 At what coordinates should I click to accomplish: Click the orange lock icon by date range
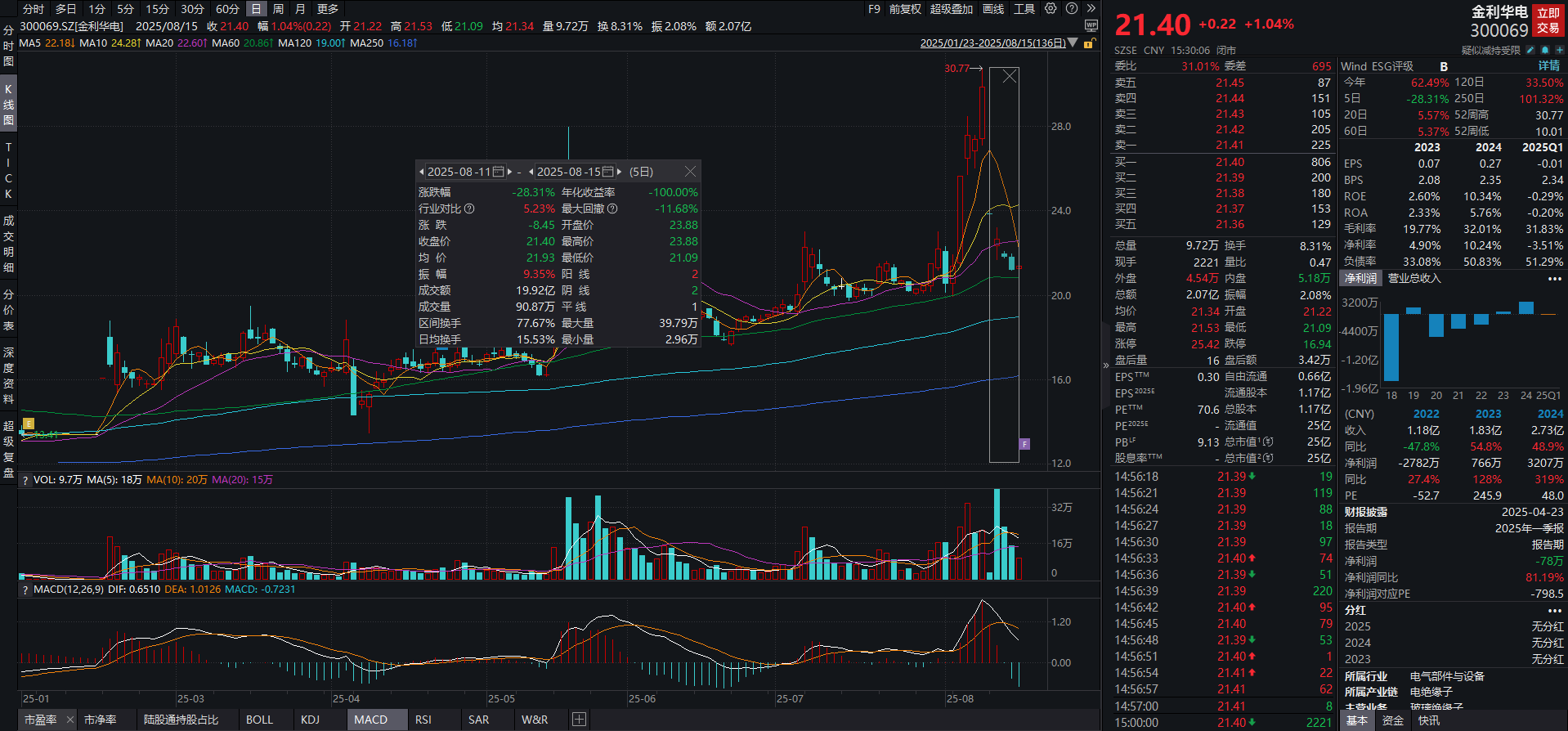click(1089, 43)
